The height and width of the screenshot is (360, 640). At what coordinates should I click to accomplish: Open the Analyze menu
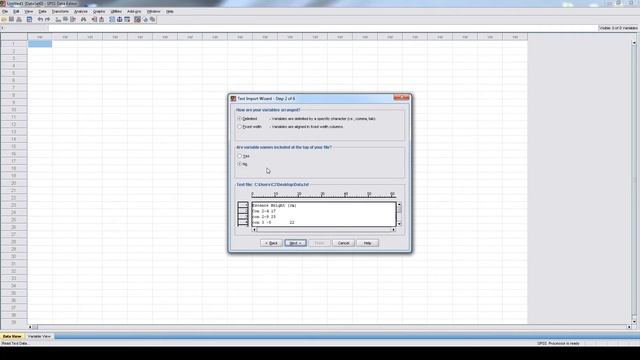[80, 11]
